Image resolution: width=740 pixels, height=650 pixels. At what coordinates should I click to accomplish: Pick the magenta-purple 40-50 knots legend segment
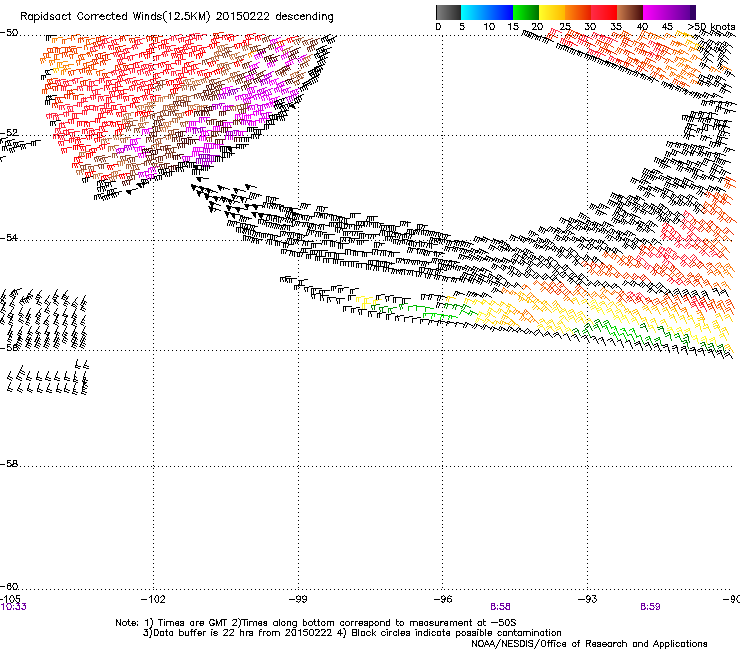pos(669,12)
